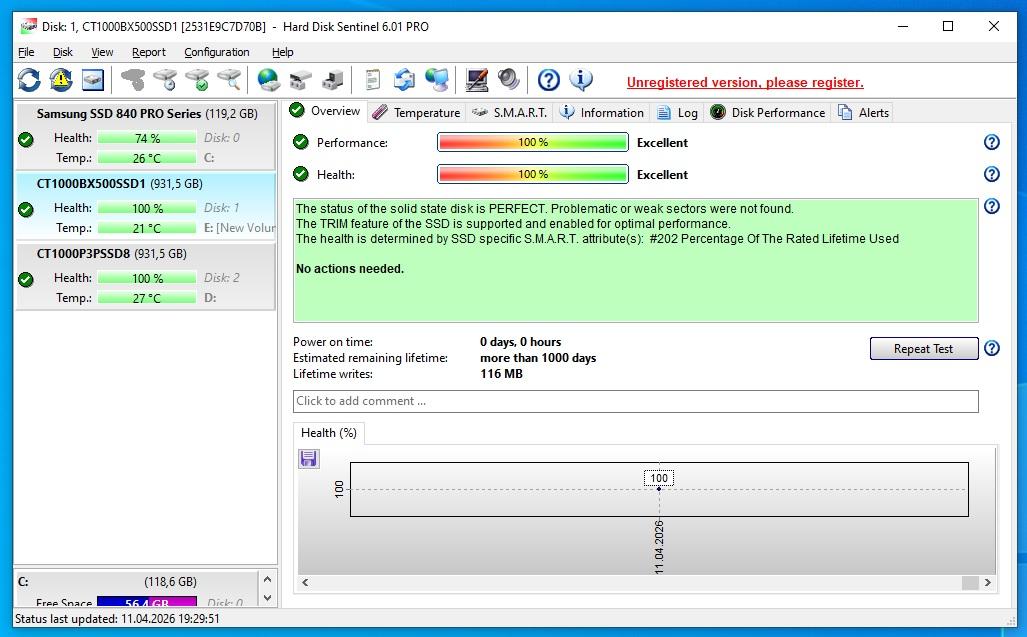Viewport: 1027px width, 637px height.
Task: Click the 'Click to add comment' field
Action: 635,401
